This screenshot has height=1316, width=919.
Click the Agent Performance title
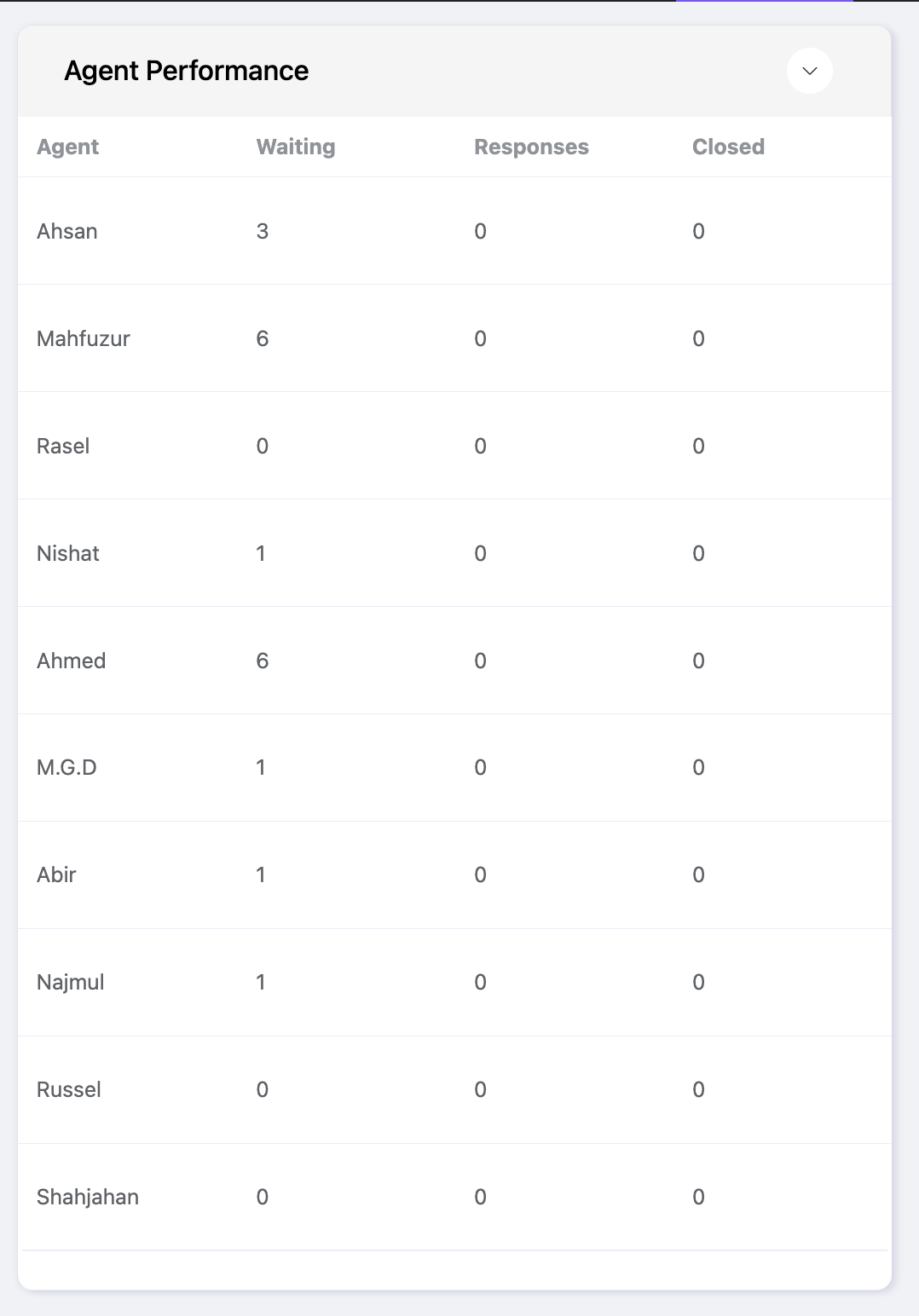pyautogui.click(x=187, y=71)
